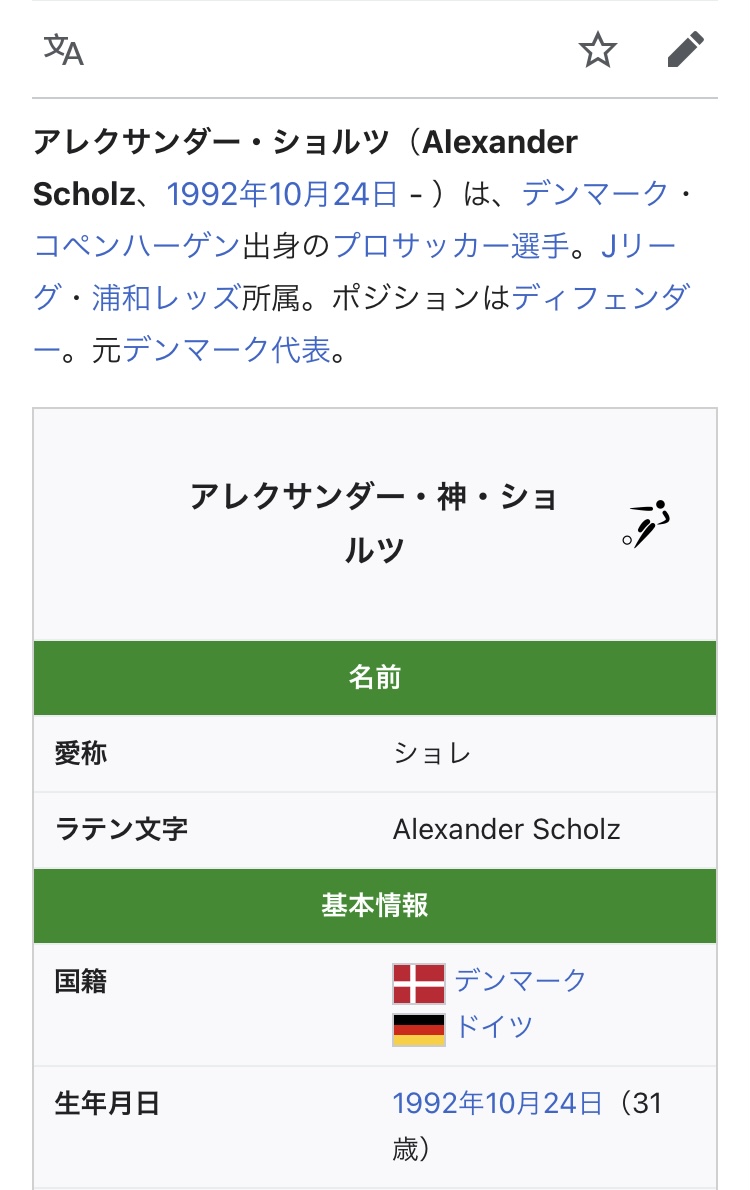Open the 浦和レッズ link
The width and height of the screenshot is (750, 1190).
coord(166,297)
